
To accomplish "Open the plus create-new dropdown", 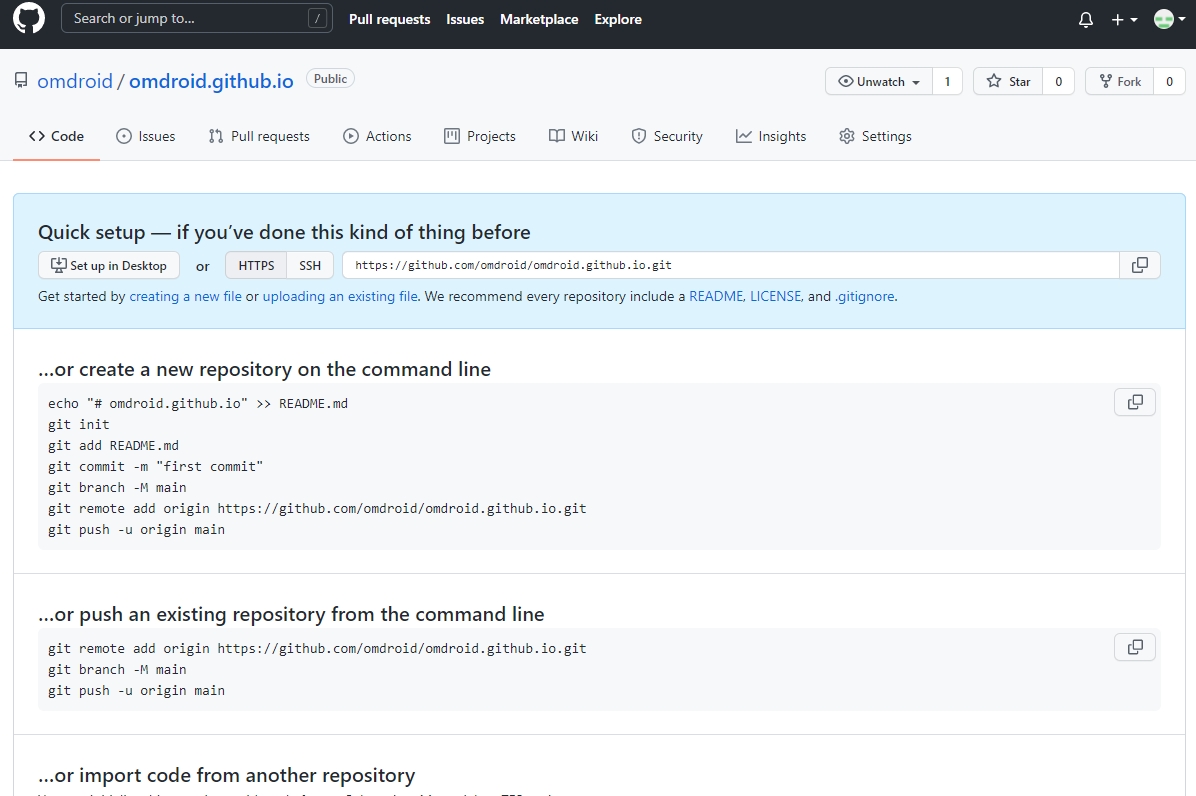I will (x=1124, y=20).
